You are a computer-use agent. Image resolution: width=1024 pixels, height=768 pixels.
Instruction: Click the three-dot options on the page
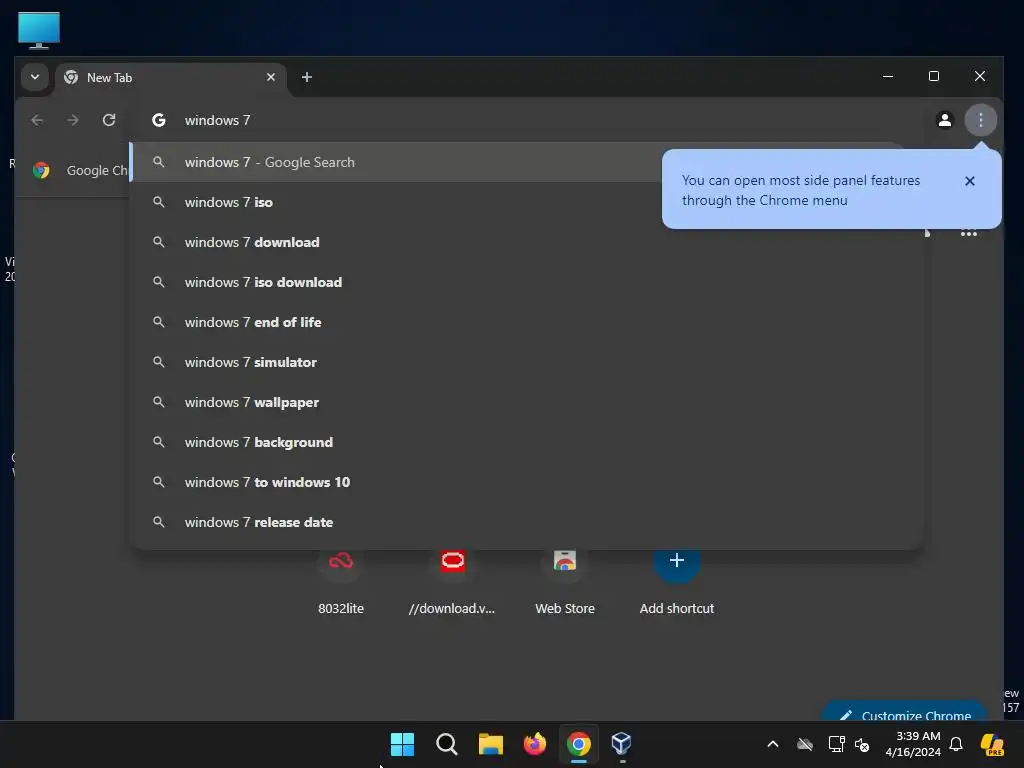968,234
